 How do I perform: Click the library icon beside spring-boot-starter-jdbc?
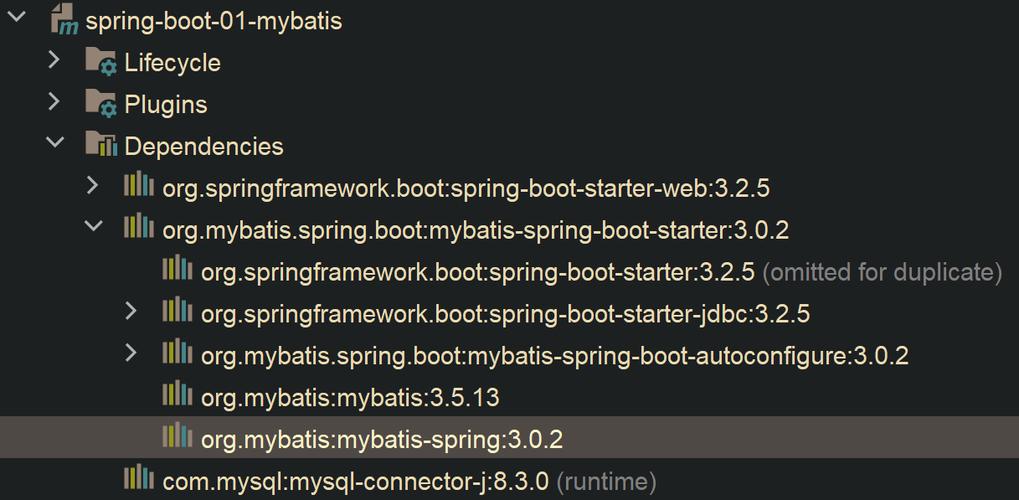pyautogui.click(x=177, y=313)
